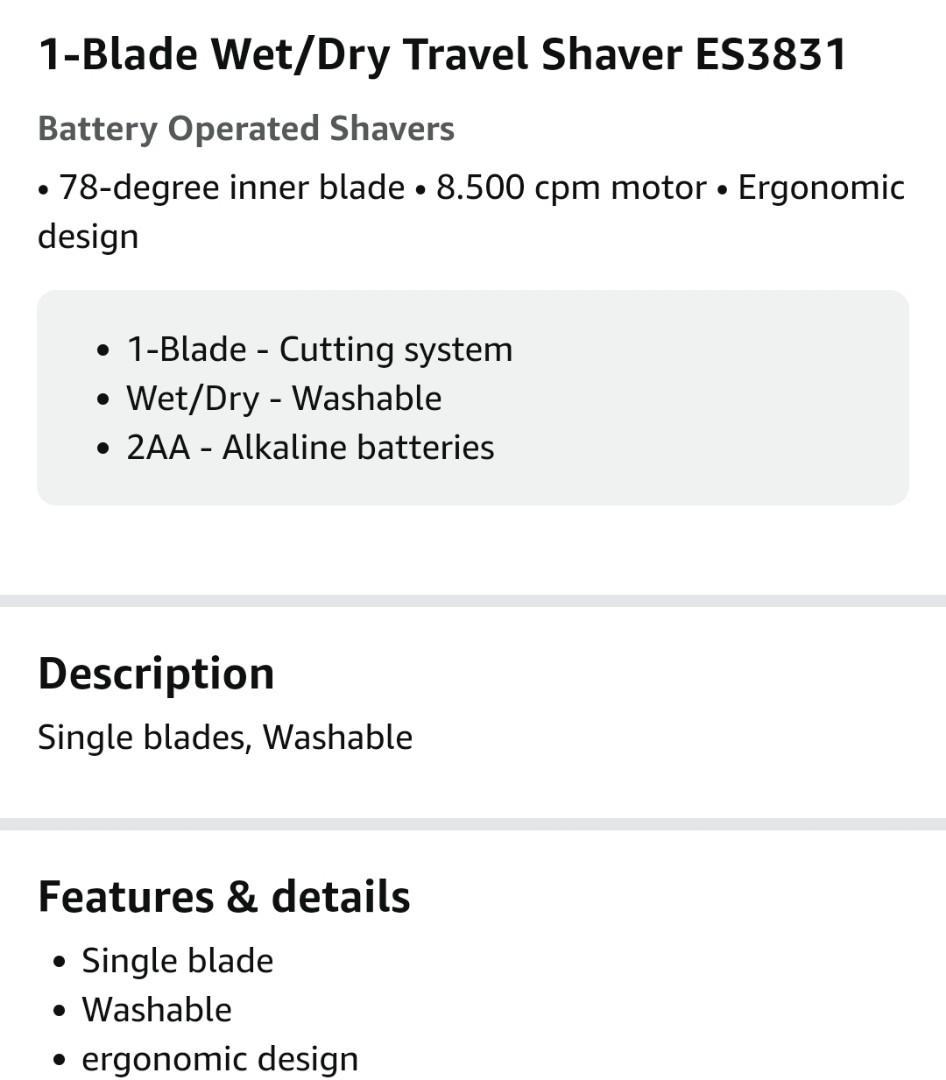The width and height of the screenshot is (946, 1080).
Task: Click the divider above the Description section
Action: (473, 601)
